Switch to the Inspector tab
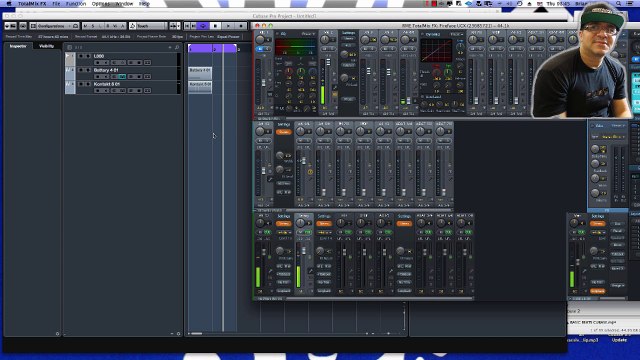Image resolution: width=640 pixels, height=360 pixels. [18, 46]
